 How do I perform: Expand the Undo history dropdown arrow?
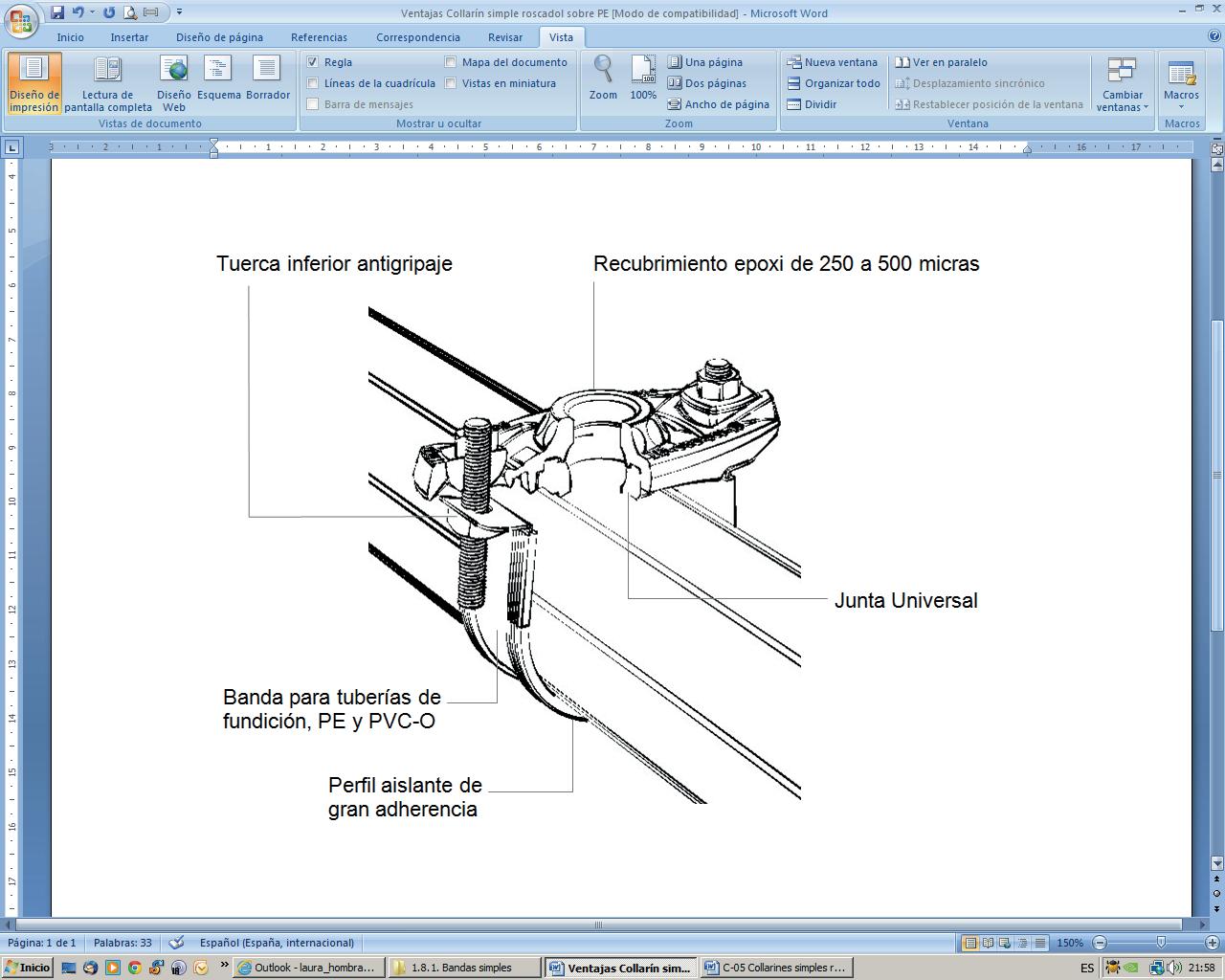pos(92,12)
